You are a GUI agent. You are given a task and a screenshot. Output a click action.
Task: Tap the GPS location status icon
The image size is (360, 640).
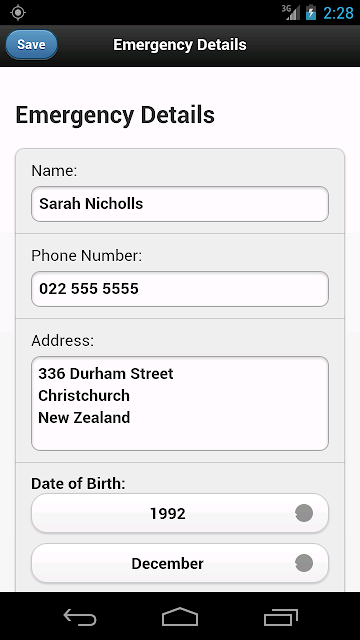coord(18,13)
